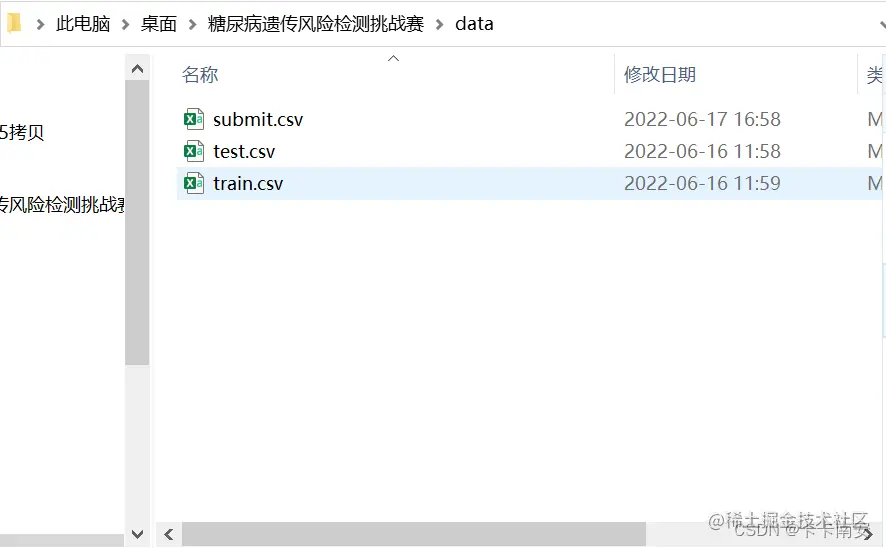Expand the chevron after 此电脑 in path
This screenshot has height=548, width=886.
point(125,24)
